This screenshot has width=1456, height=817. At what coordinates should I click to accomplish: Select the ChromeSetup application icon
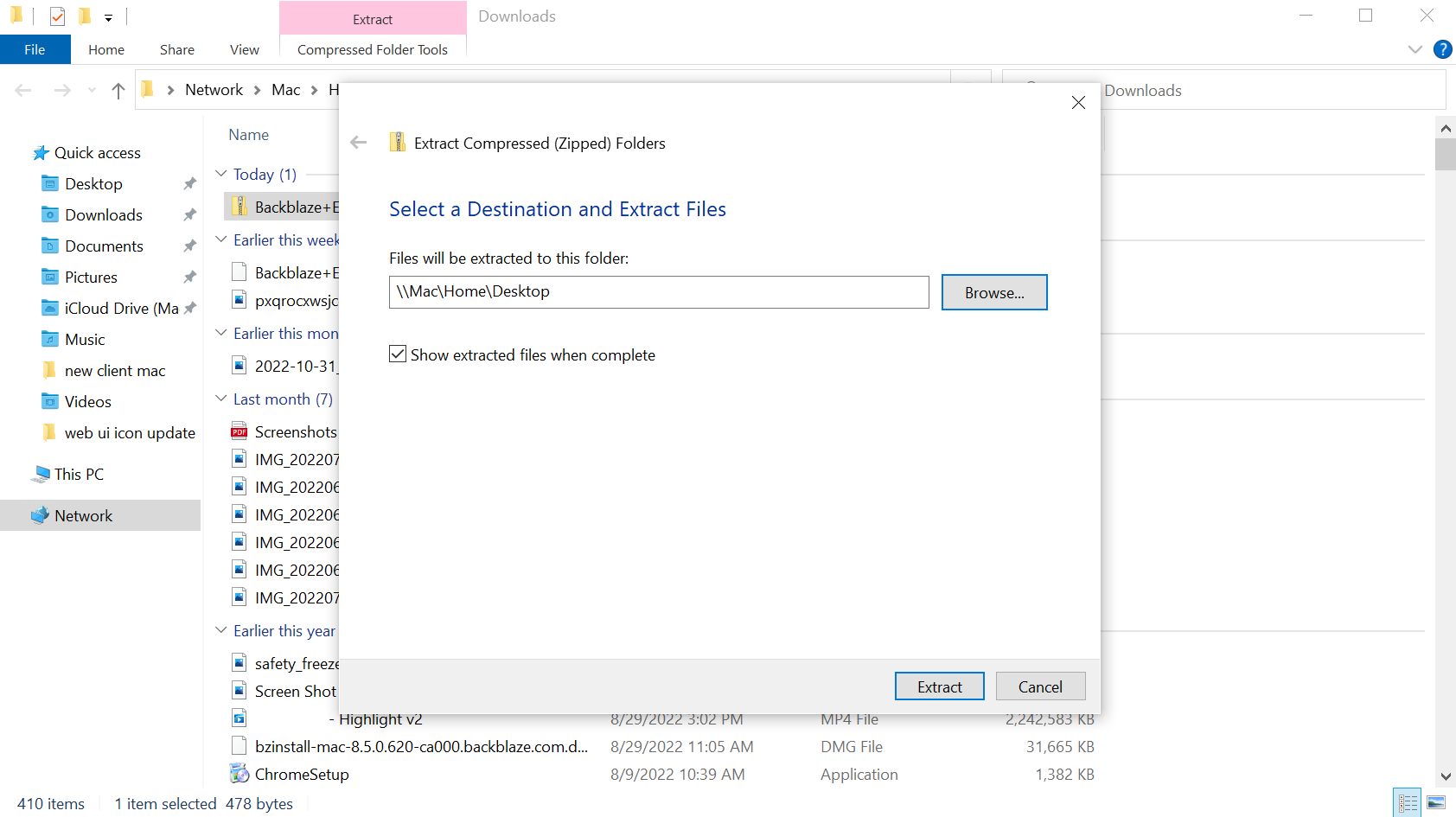[x=239, y=774]
